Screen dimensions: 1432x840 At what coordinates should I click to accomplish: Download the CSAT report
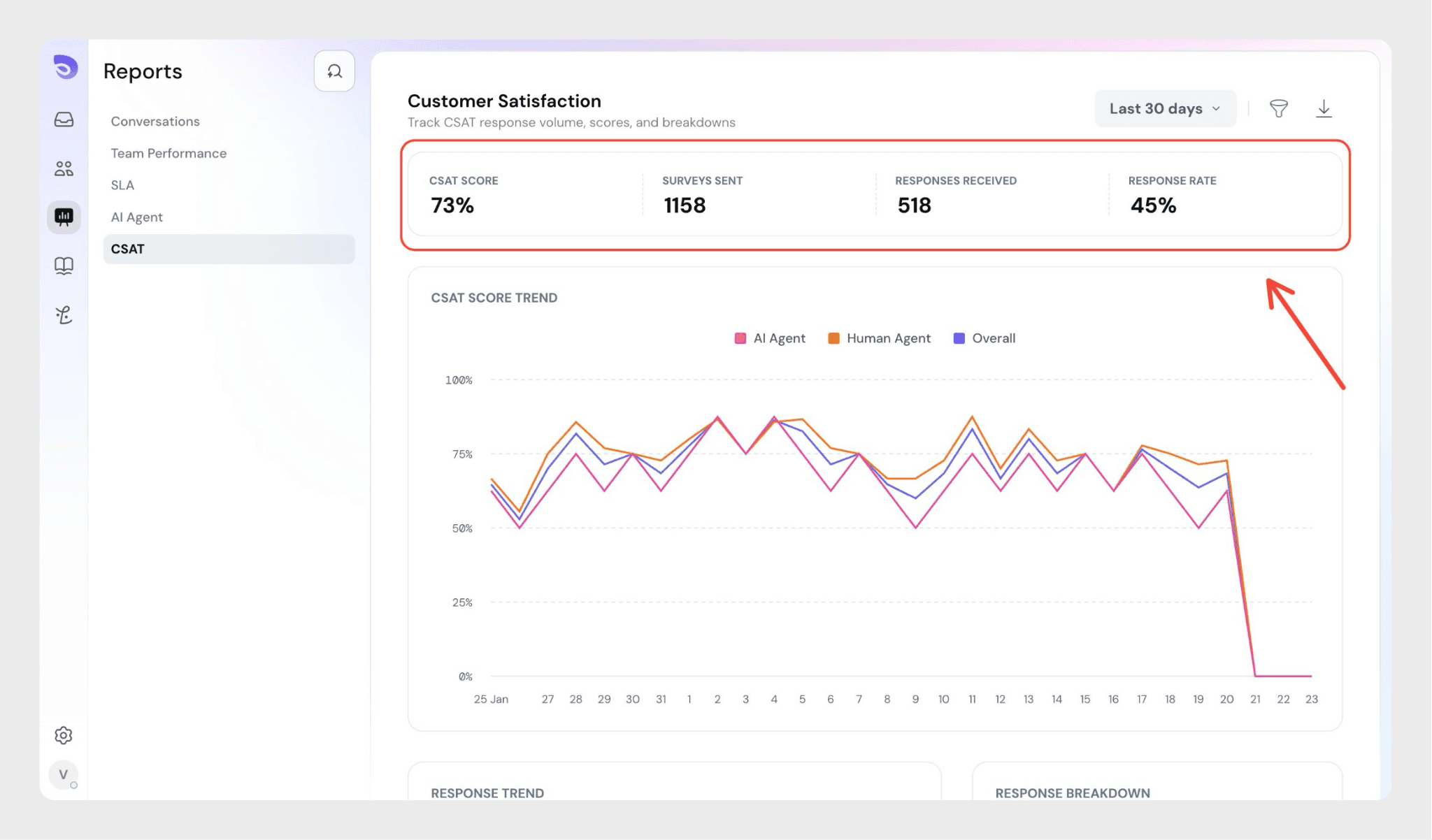tap(1324, 108)
